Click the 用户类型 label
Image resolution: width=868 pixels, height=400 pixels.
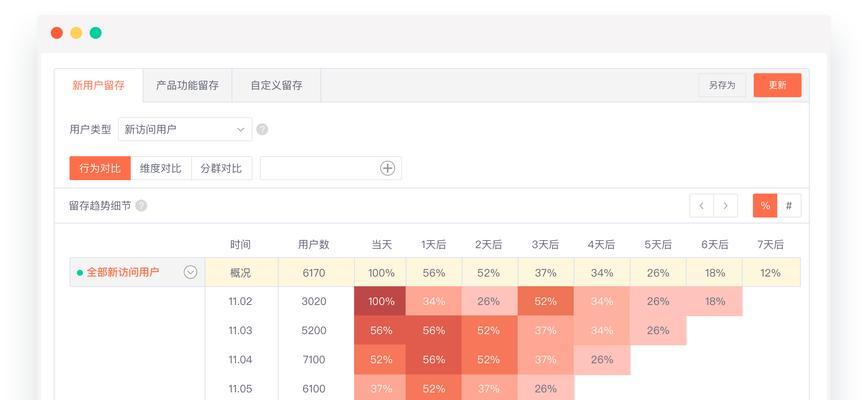(x=90, y=129)
